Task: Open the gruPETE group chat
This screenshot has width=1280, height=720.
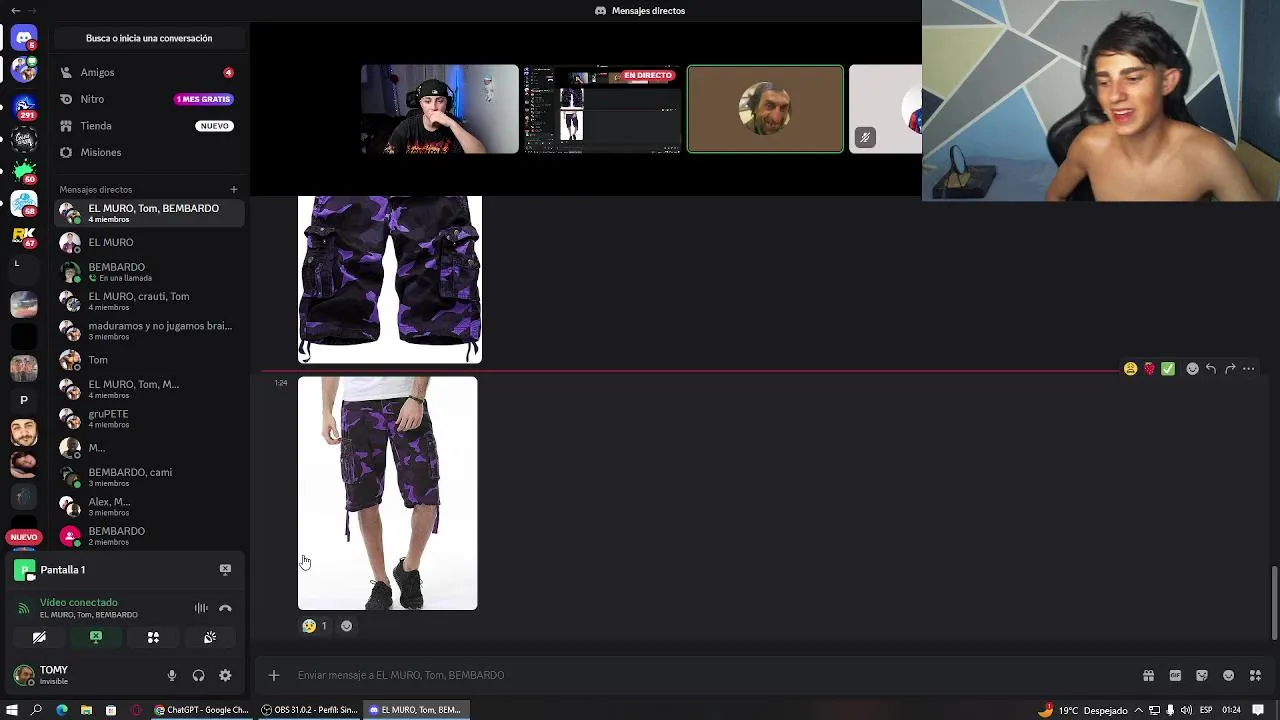Action: click(149, 418)
